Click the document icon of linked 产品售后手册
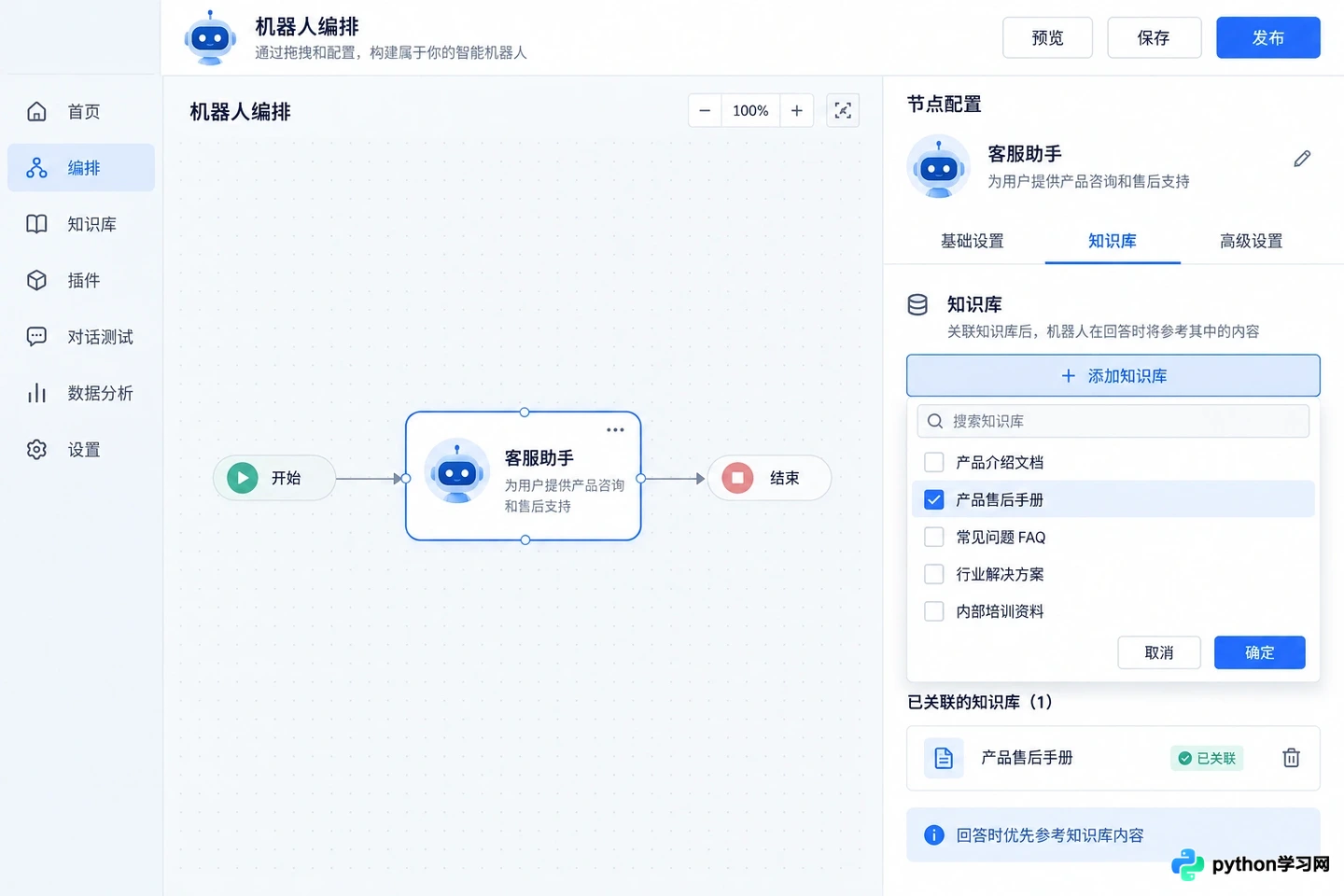 click(x=944, y=758)
